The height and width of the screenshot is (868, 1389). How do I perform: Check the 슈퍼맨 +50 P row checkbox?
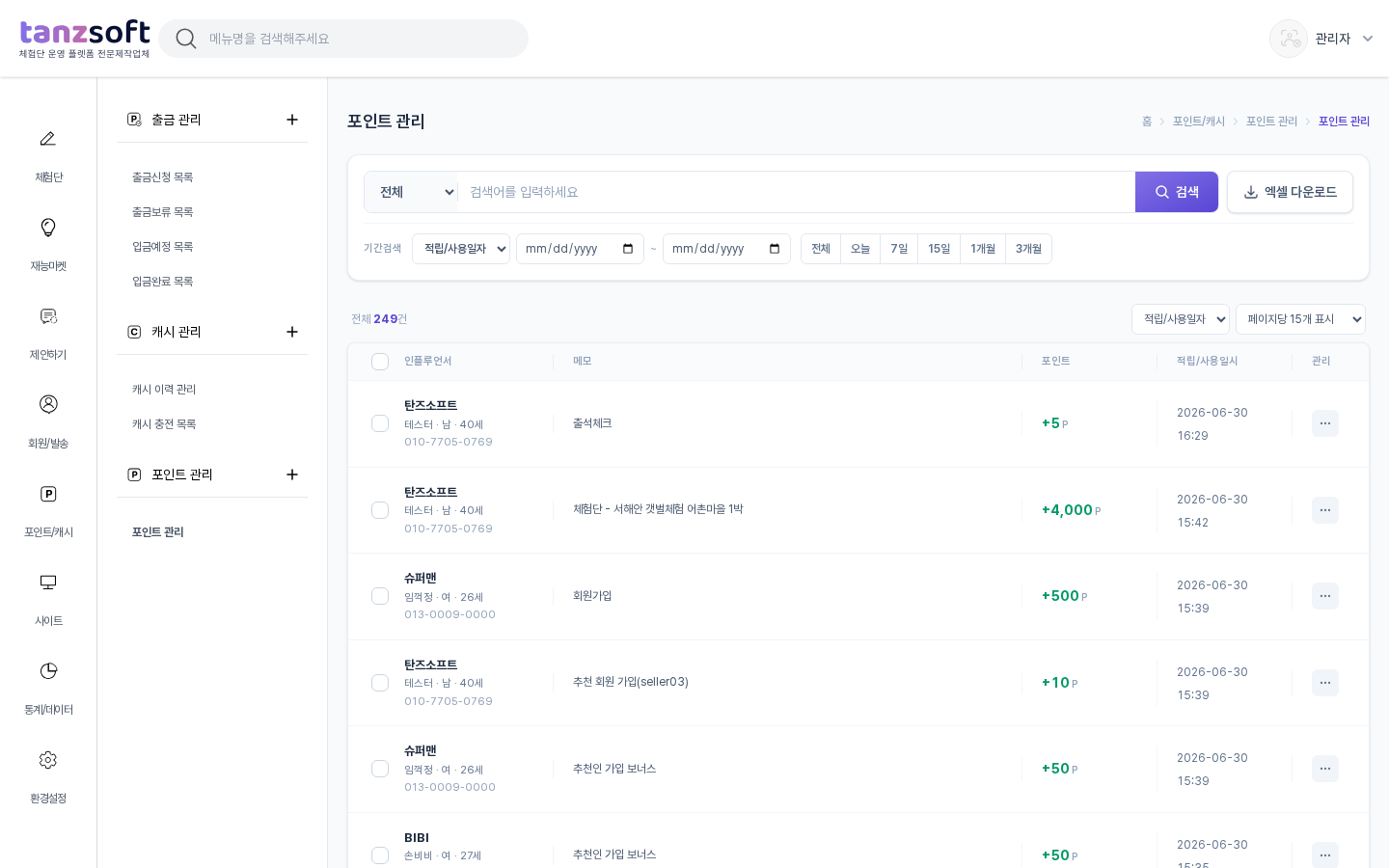380,769
